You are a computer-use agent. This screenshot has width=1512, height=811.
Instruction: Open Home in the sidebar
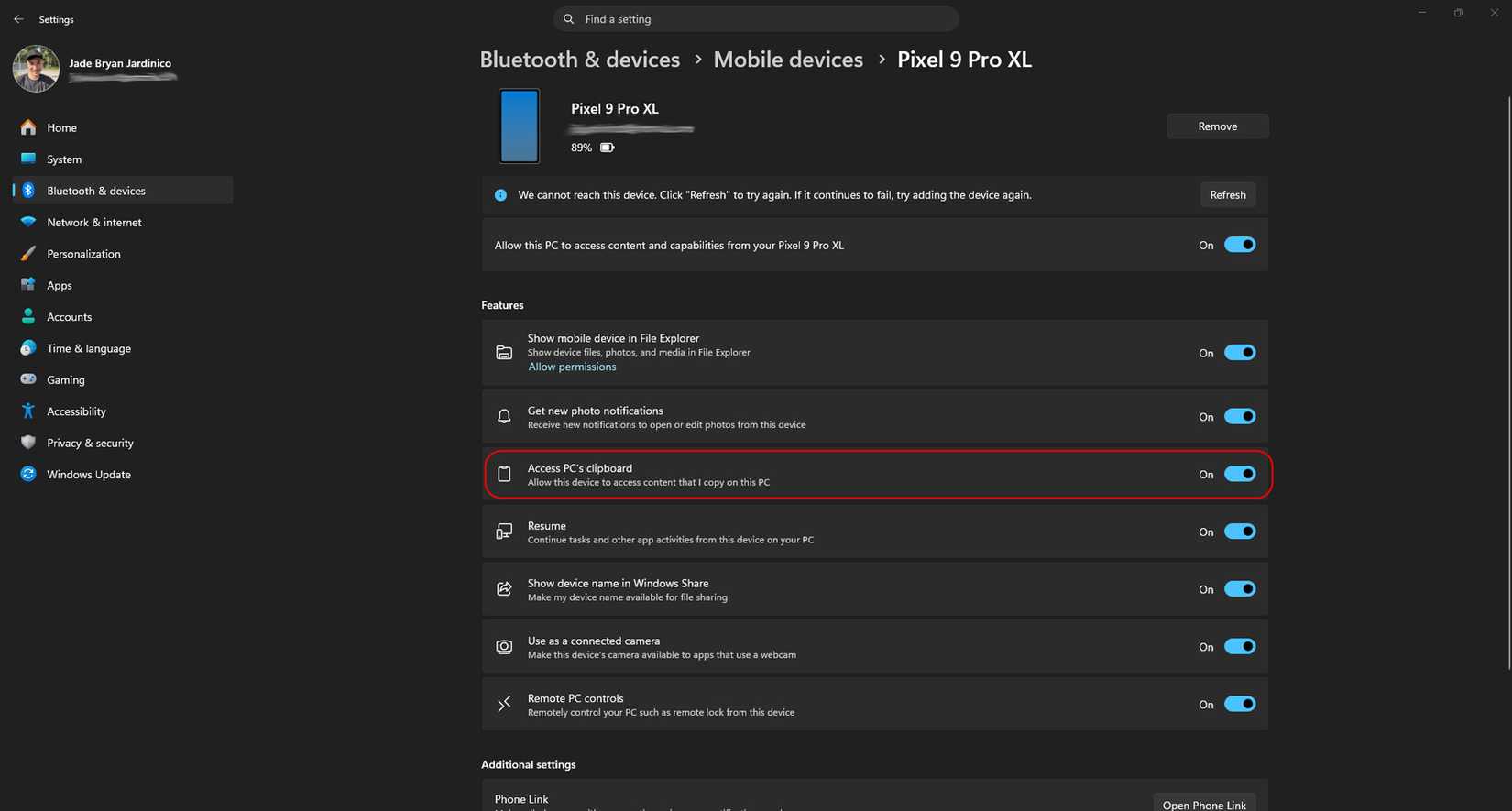click(123, 127)
